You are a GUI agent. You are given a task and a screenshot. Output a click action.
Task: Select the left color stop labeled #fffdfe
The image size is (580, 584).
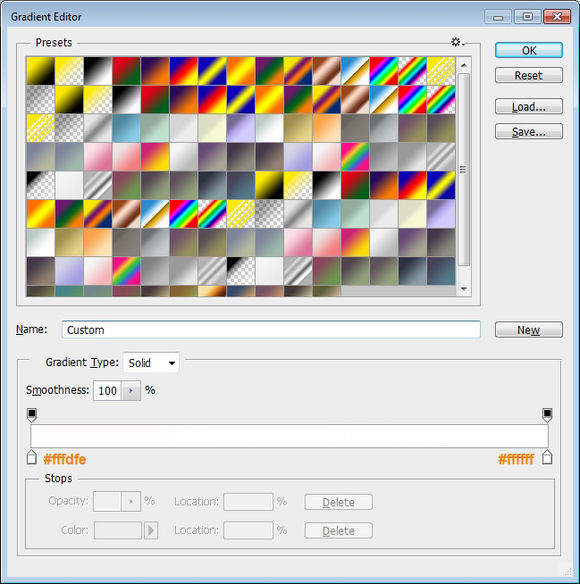pyautogui.click(x=32, y=457)
